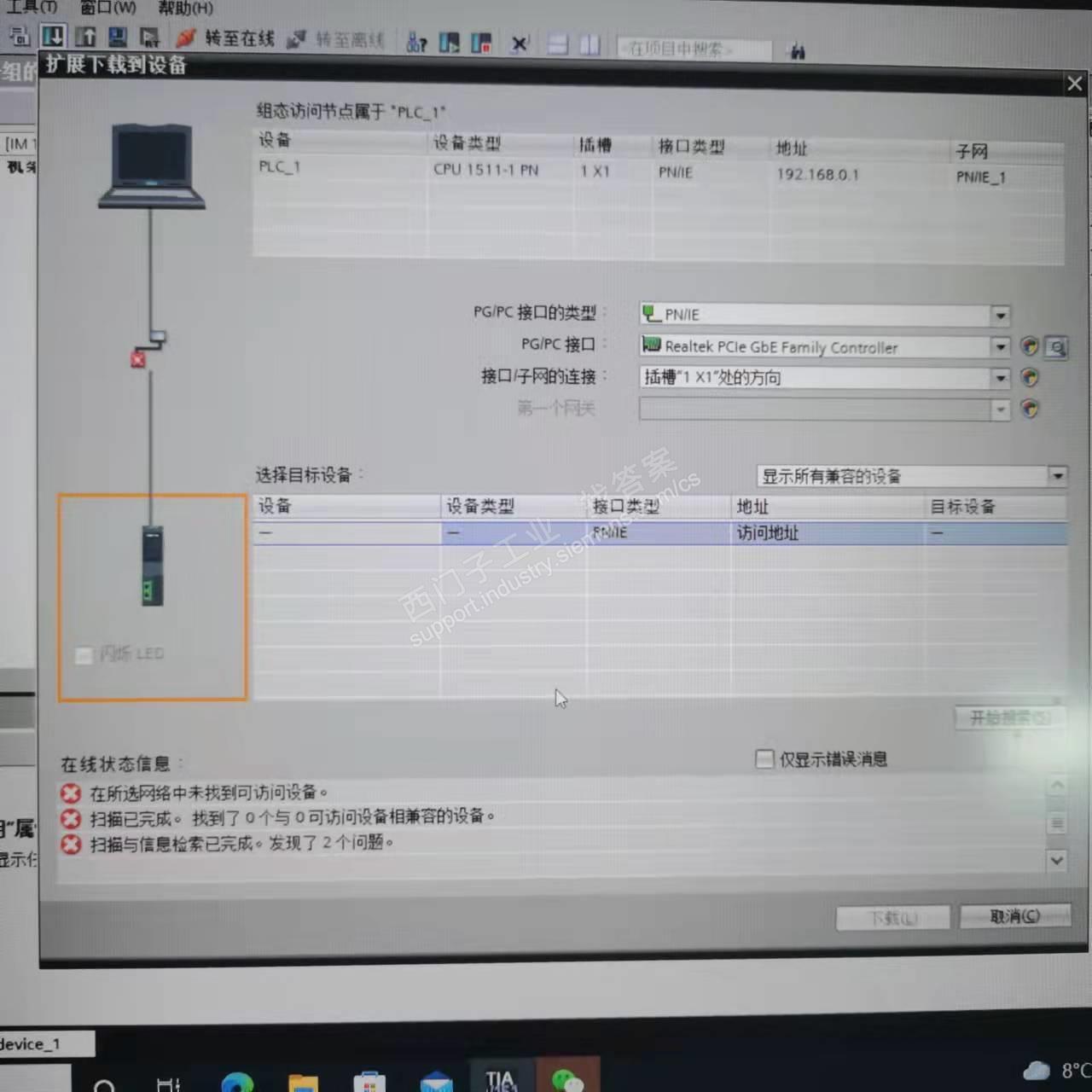Close the 扩展下载到设备 dialog

click(1074, 84)
